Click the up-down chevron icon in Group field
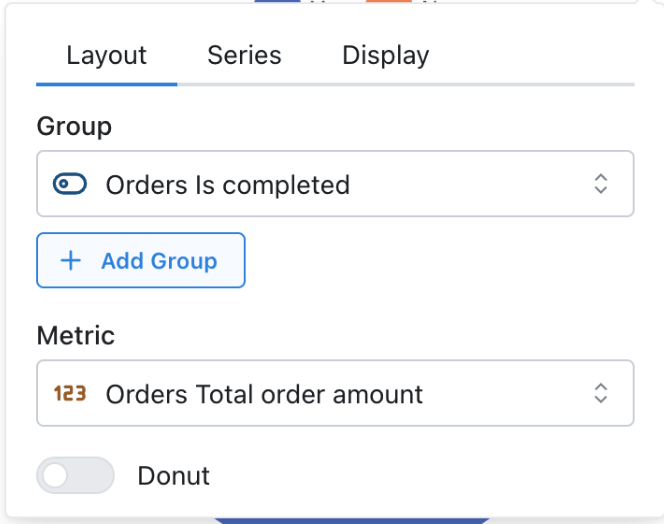 (x=600, y=184)
